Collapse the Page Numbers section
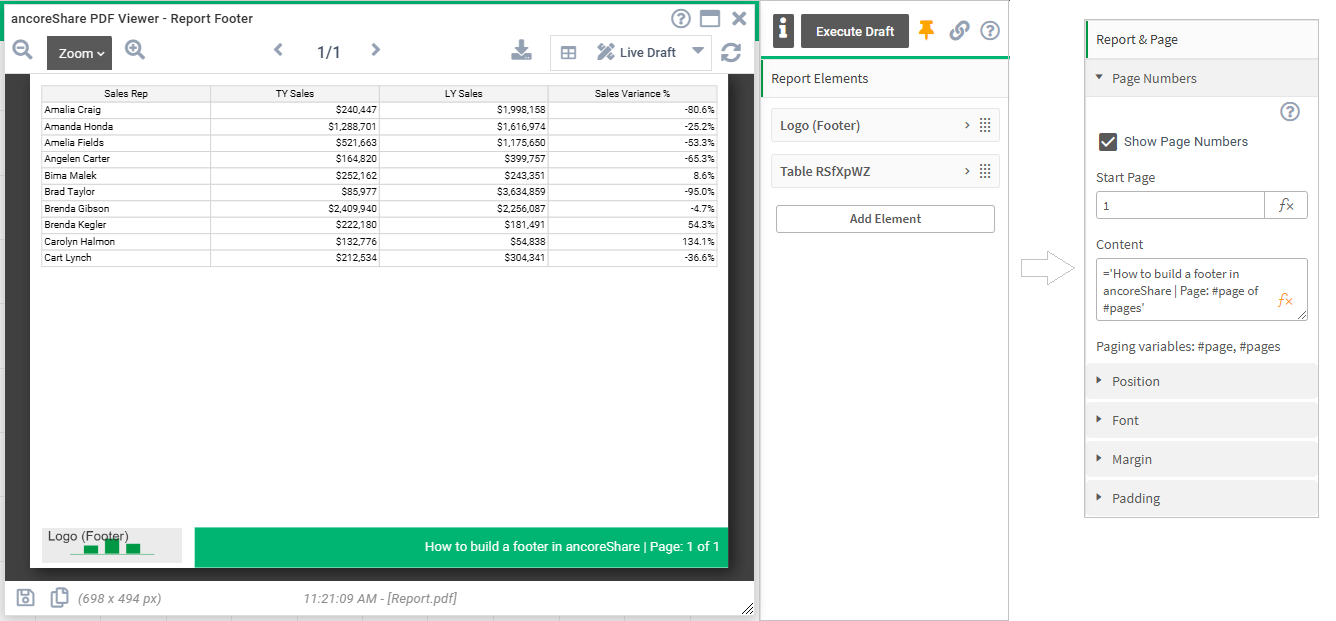The height and width of the screenshot is (621, 1336). 1201,79
